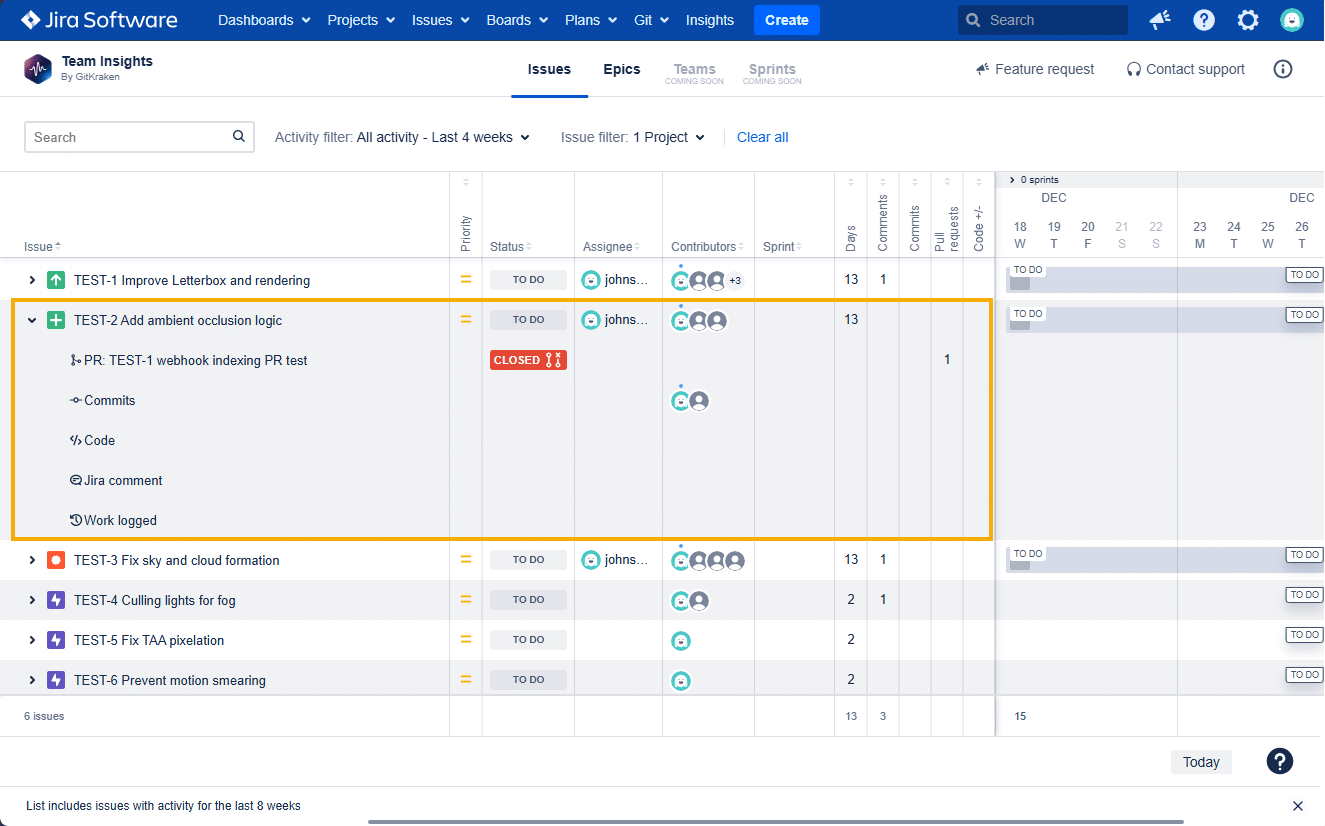Image resolution: width=1325 pixels, height=826 pixels.
Task: Open the Projects menu
Action: [x=361, y=20]
